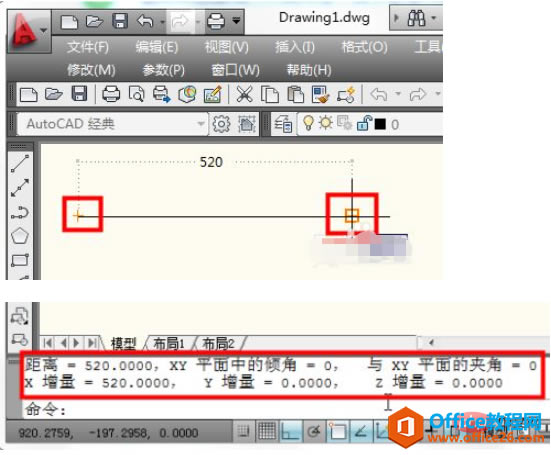Click standard toolbar Undo arrow
The width and height of the screenshot is (551, 455).
click(379, 94)
